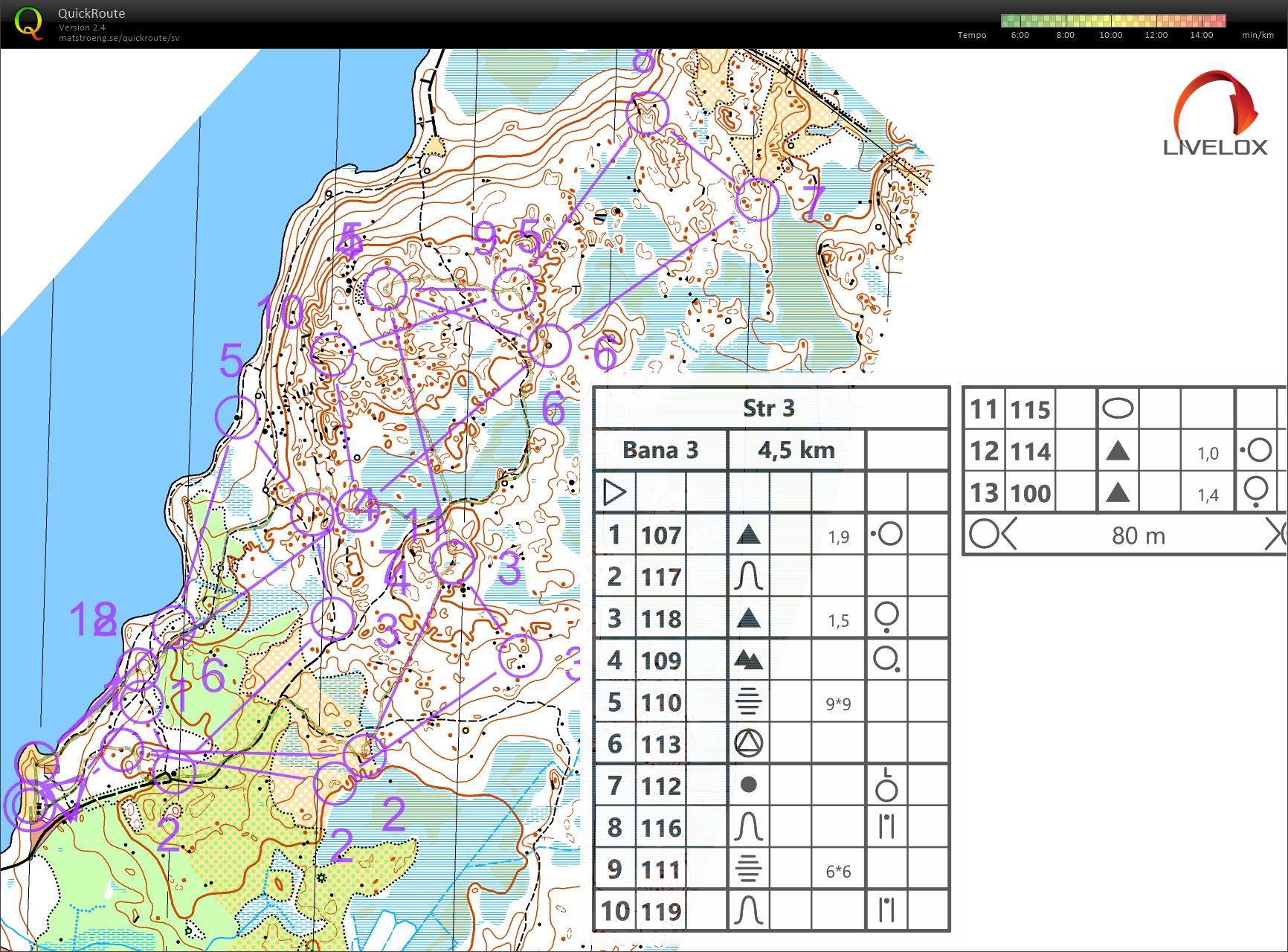The width and height of the screenshot is (1288, 952).
Task: Click the position symbol in row 10
Action: tap(886, 910)
